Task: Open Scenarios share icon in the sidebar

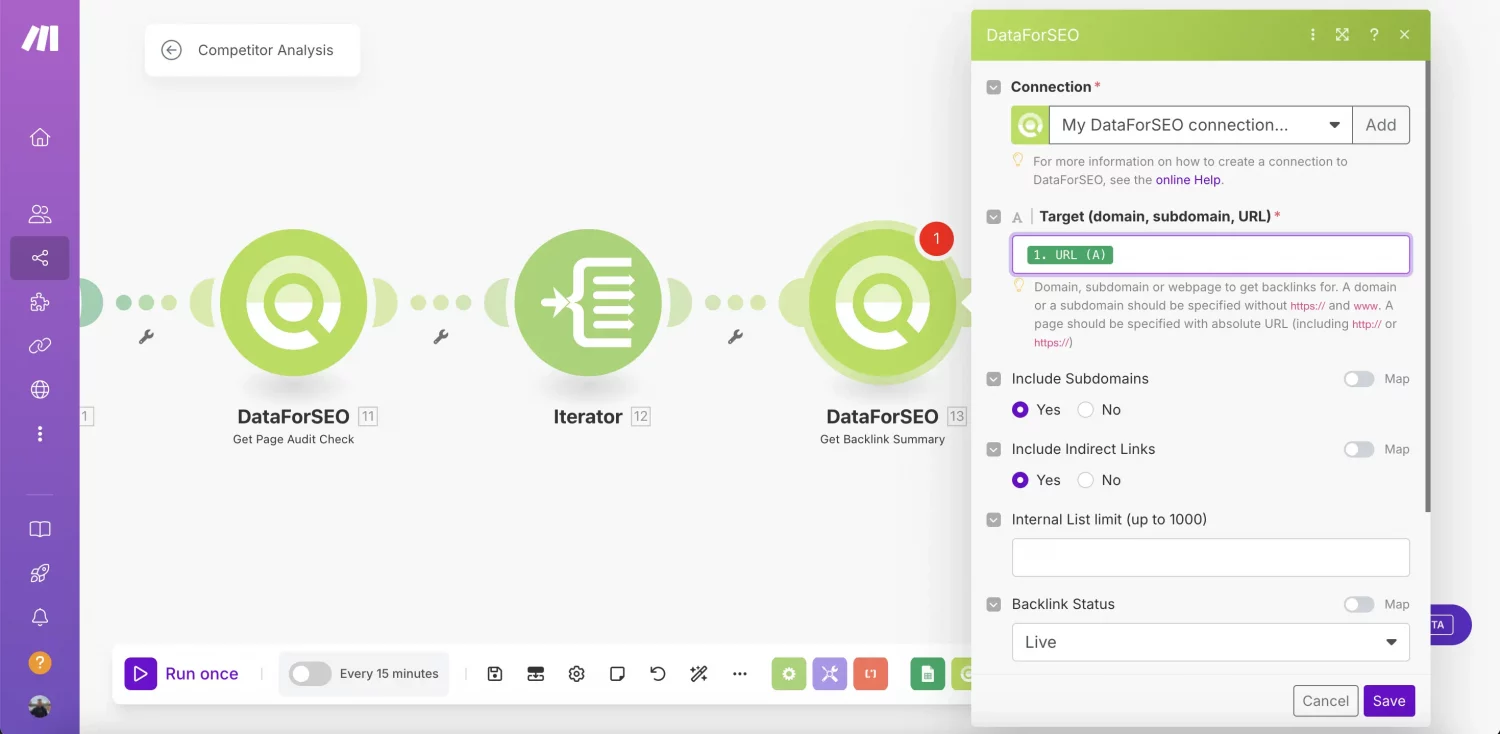Action: click(x=40, y=258)
